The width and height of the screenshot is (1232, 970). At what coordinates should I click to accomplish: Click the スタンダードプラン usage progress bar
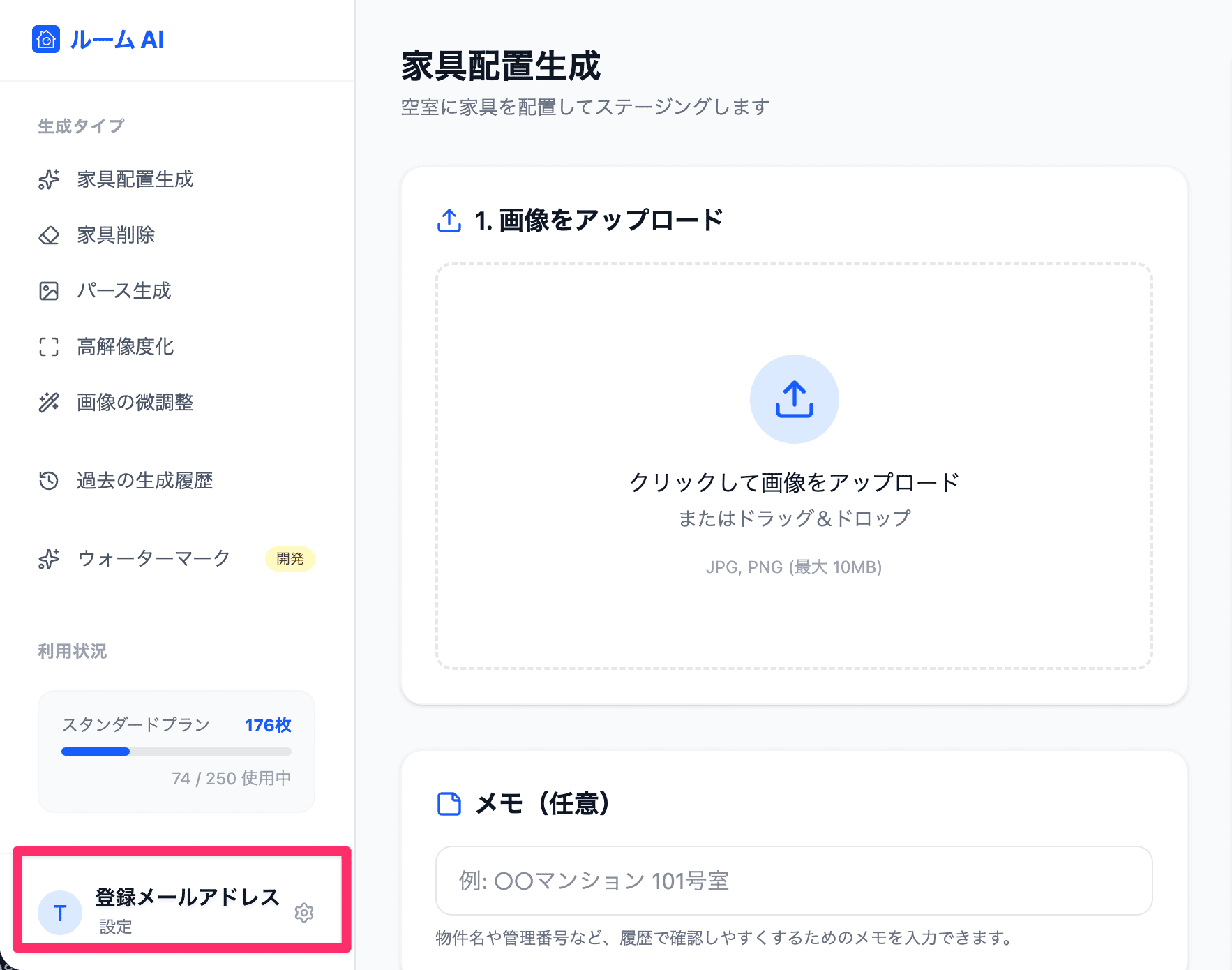(176, 752)
